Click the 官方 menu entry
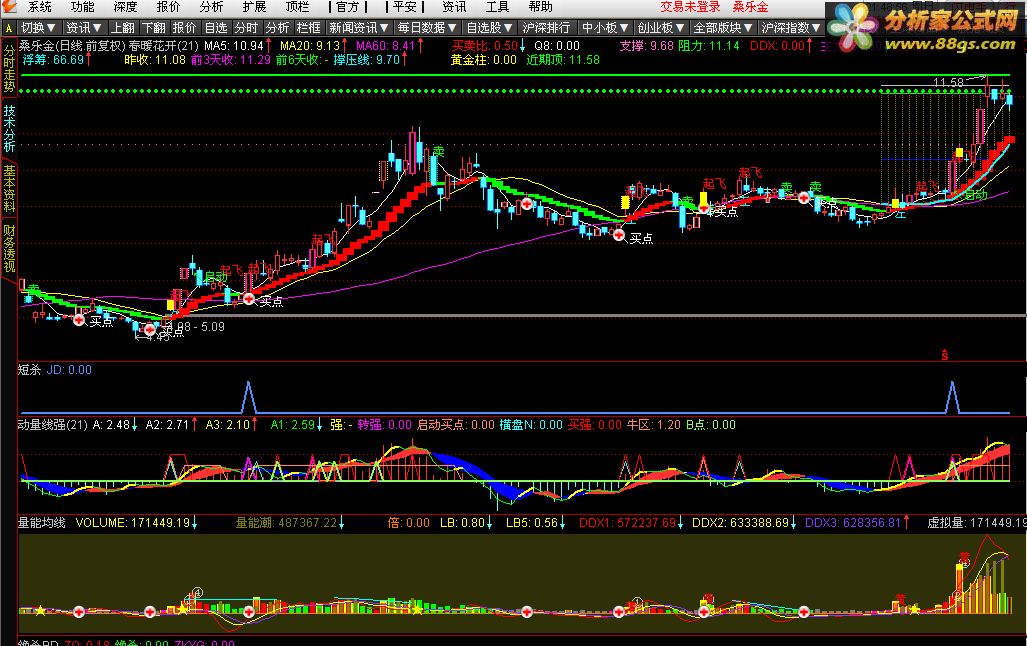 (x=348, y=7)
